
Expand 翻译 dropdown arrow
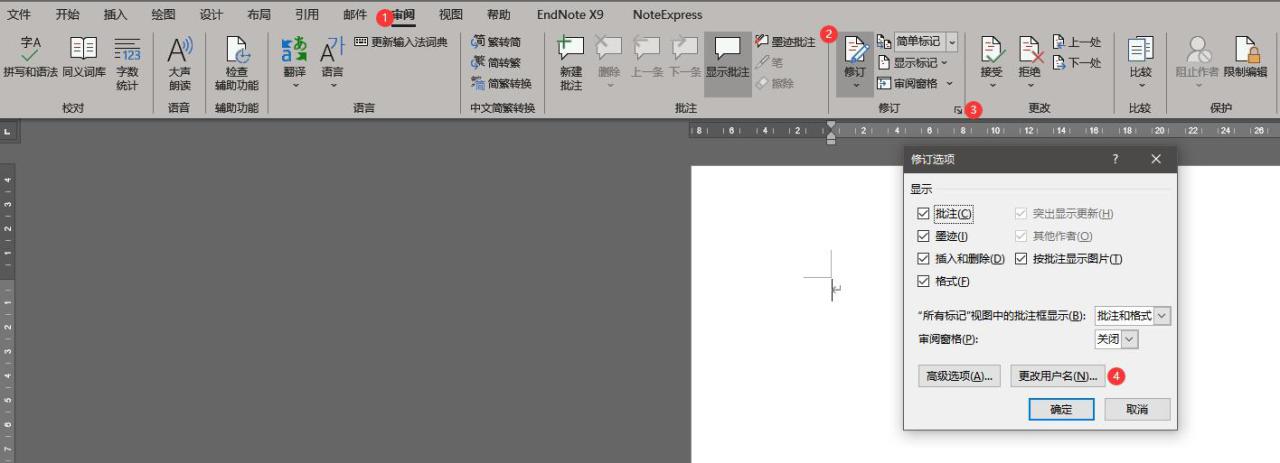pyautogui.click(x=295, y=86)
